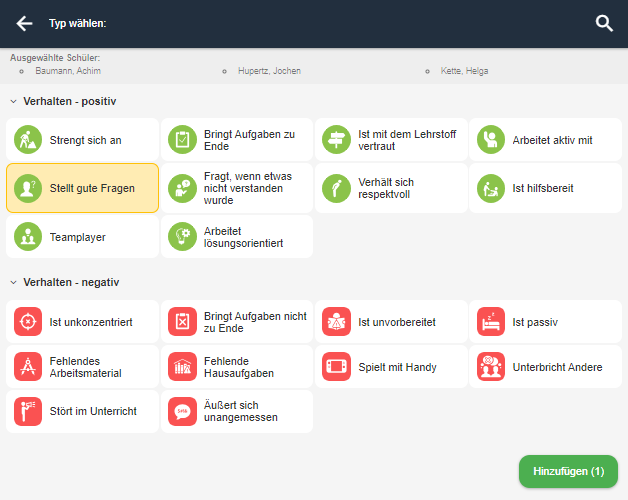The width and height of the screenshot is (628, 500).
Task: Select 'Äußert sich unangemessen' tile
Action: pos(237,411)
